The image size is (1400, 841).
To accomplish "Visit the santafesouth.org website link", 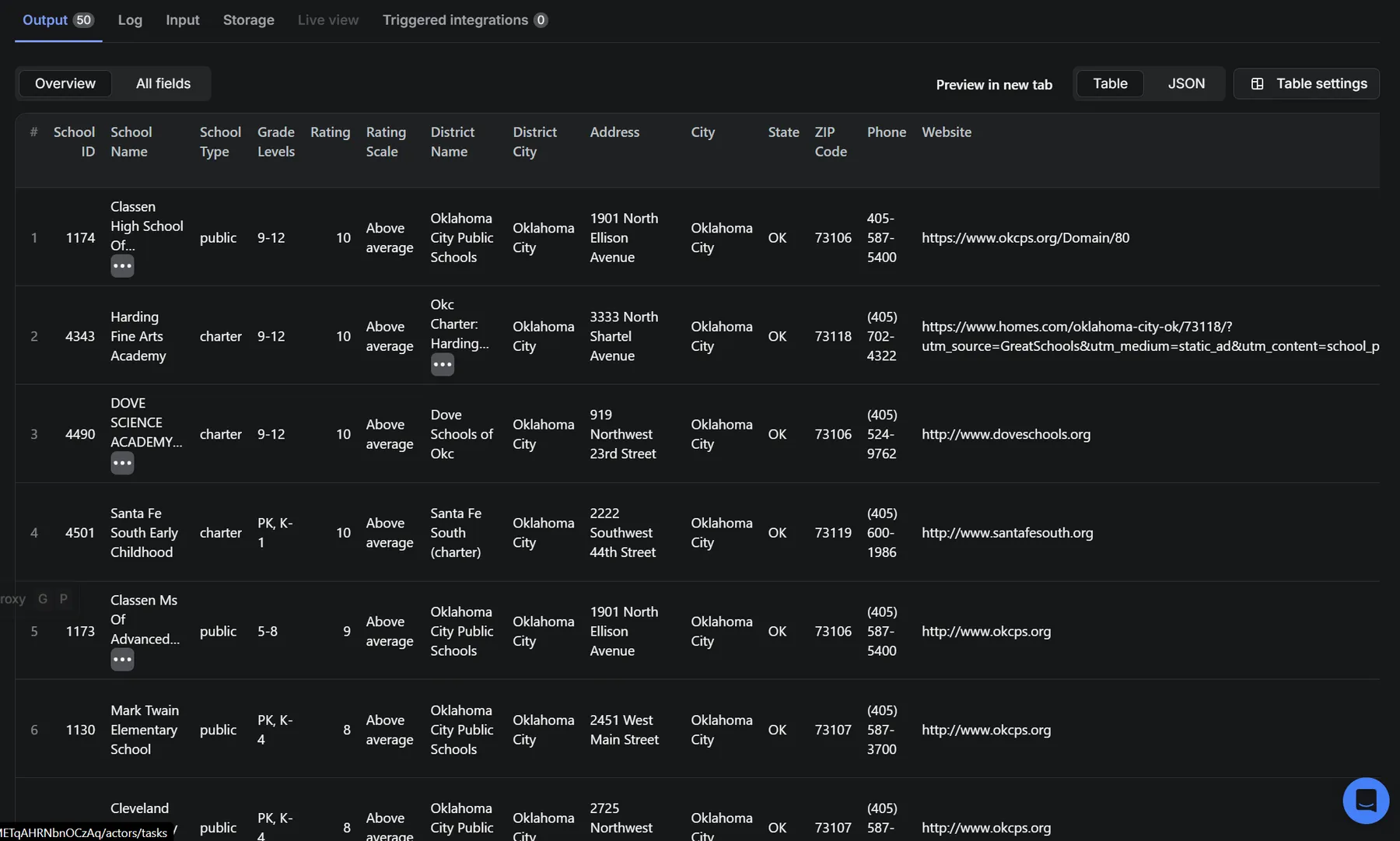I will tap(1007, 533).
